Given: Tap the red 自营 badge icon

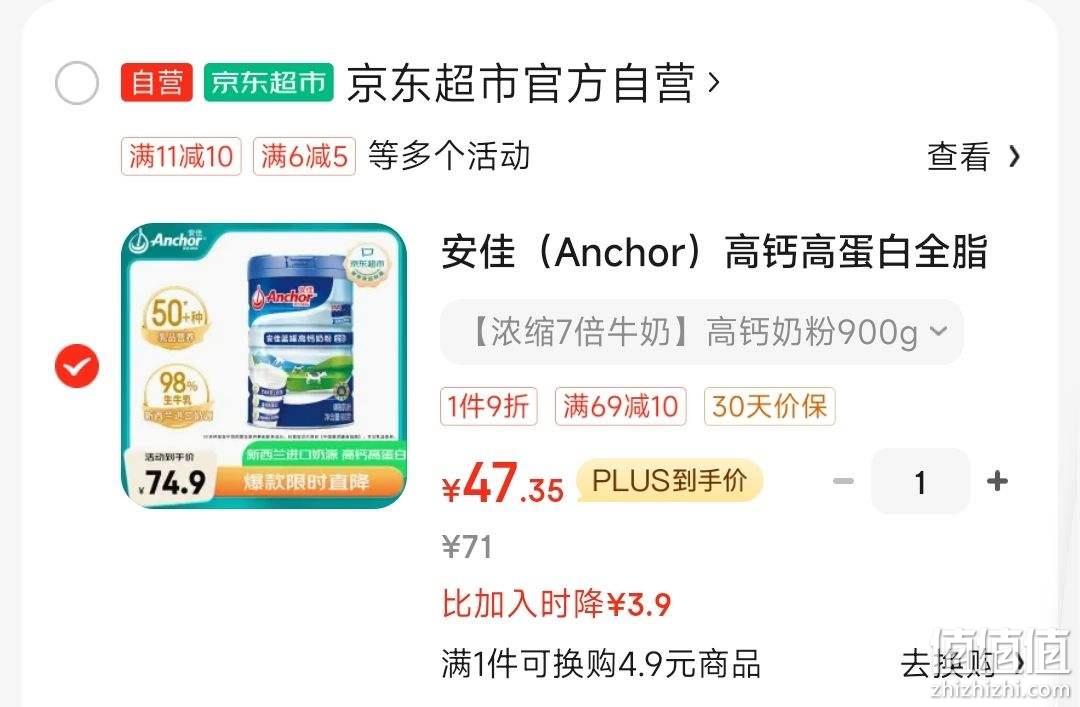Looking at the screenshot, I should tap(156, 83).
